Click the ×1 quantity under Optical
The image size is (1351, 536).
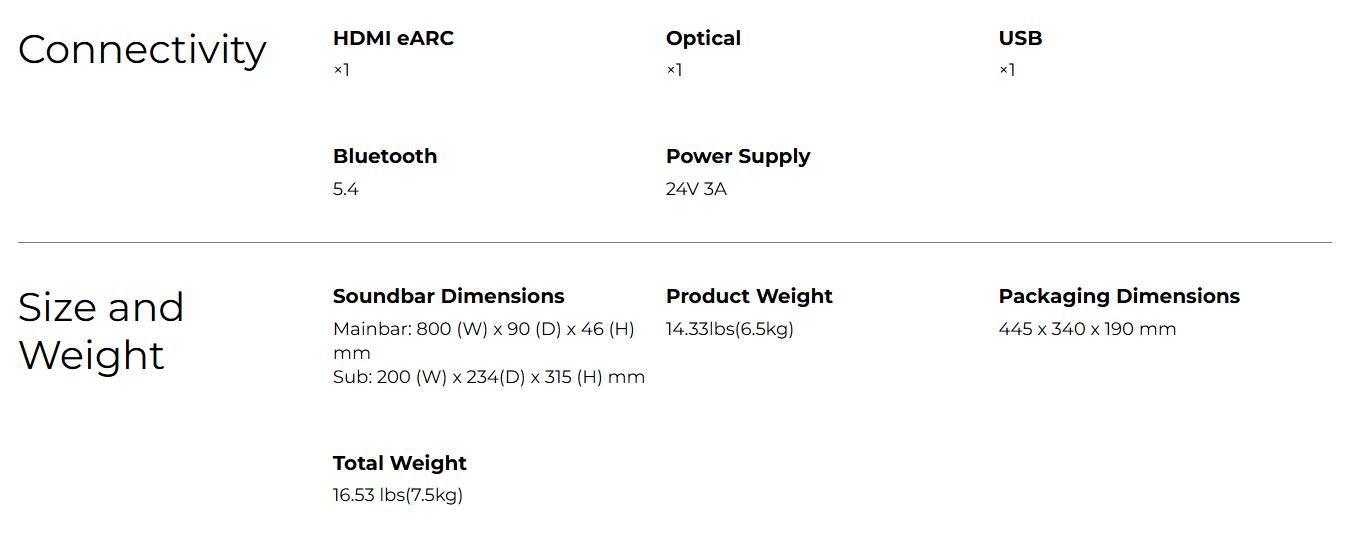674,69
